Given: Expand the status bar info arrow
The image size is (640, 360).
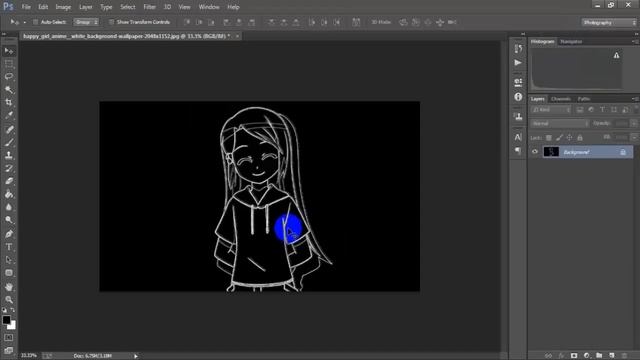Looking at the screenshot, I should (x=136, y=356).
